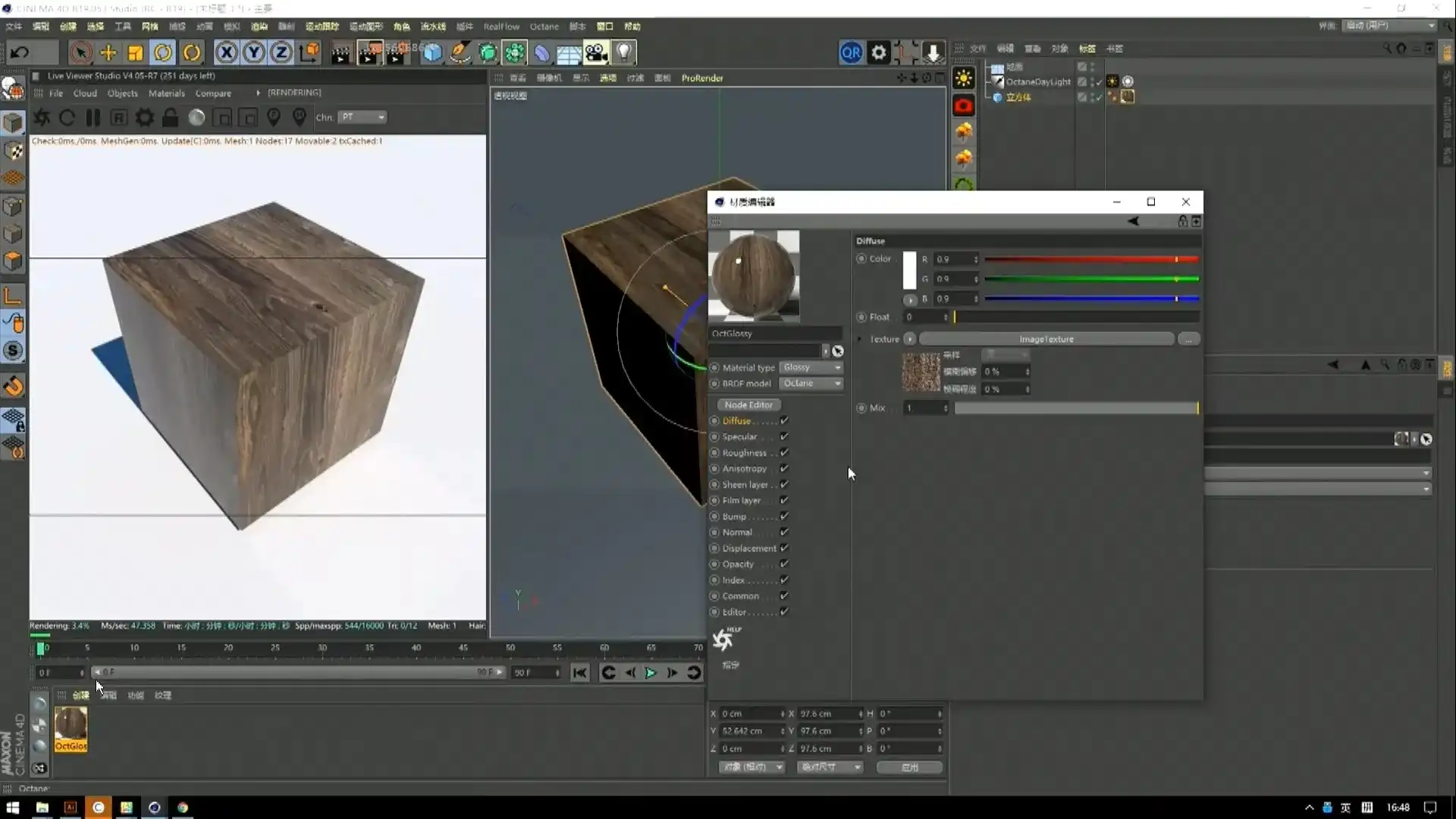Click the Undo arrow icon
This screenshot has height=819, width=1456.
(20, 52)
